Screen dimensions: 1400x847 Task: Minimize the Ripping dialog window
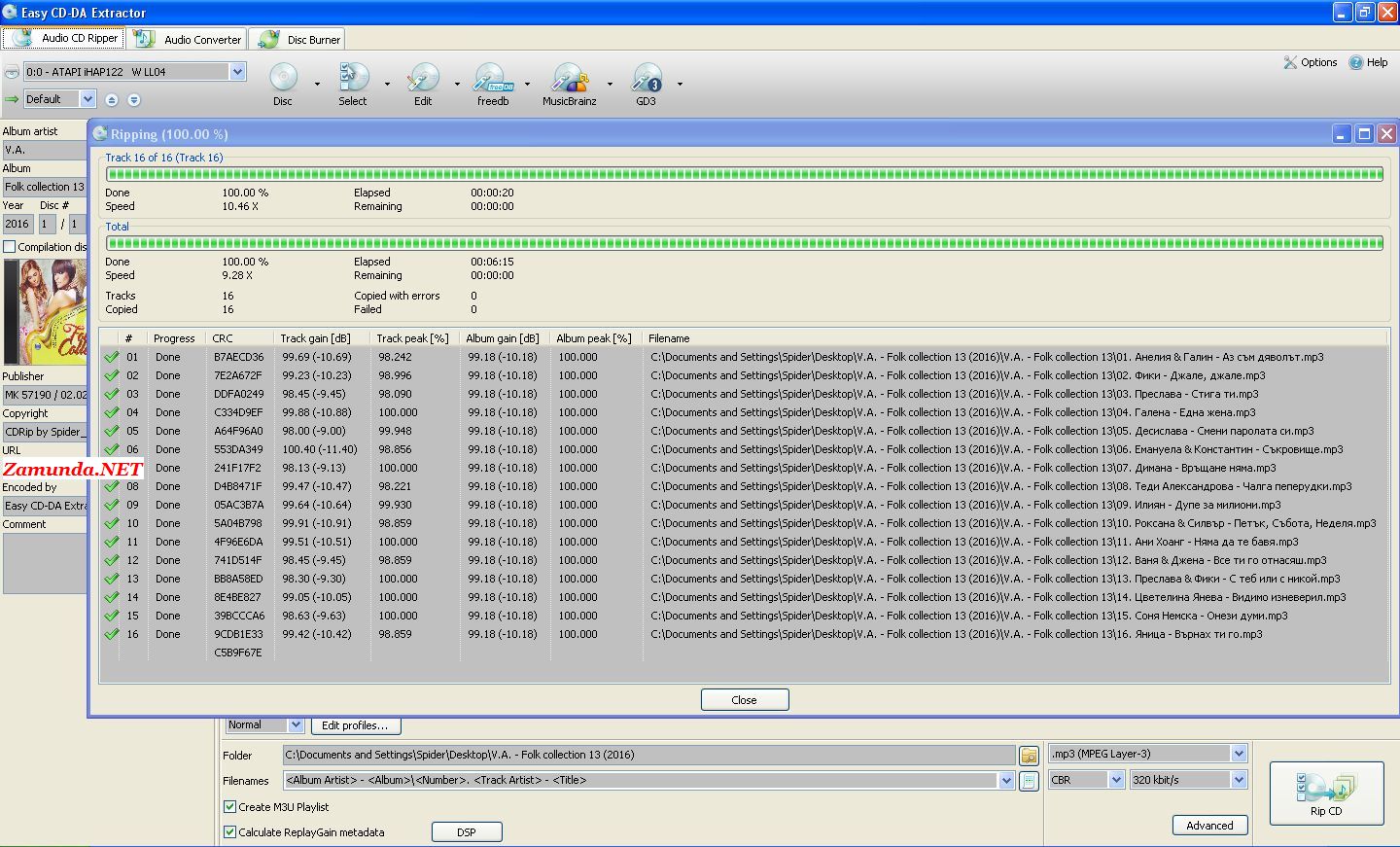[1342, 134]
